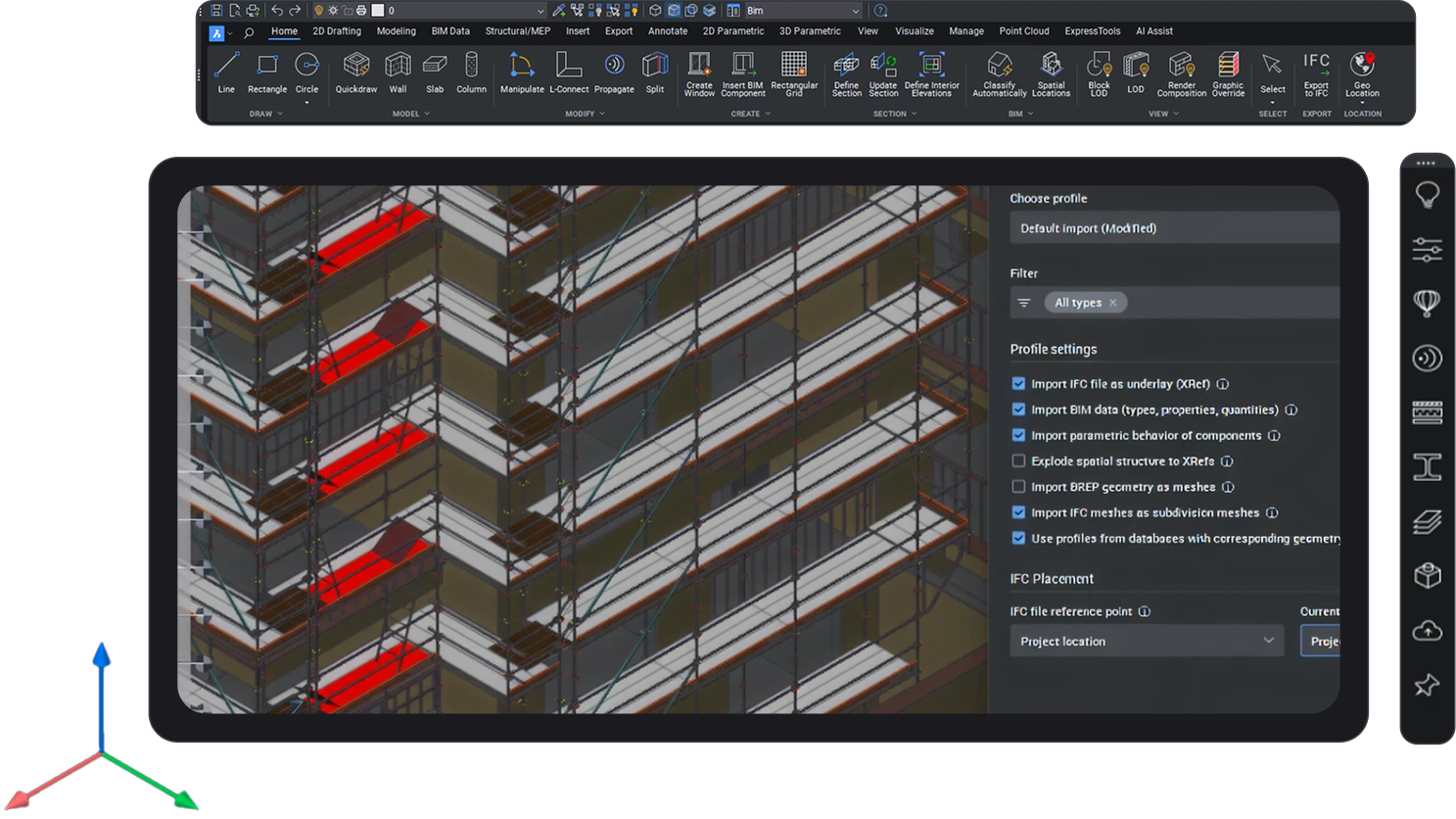Remove the All types filter chip

coord(1113,303)
